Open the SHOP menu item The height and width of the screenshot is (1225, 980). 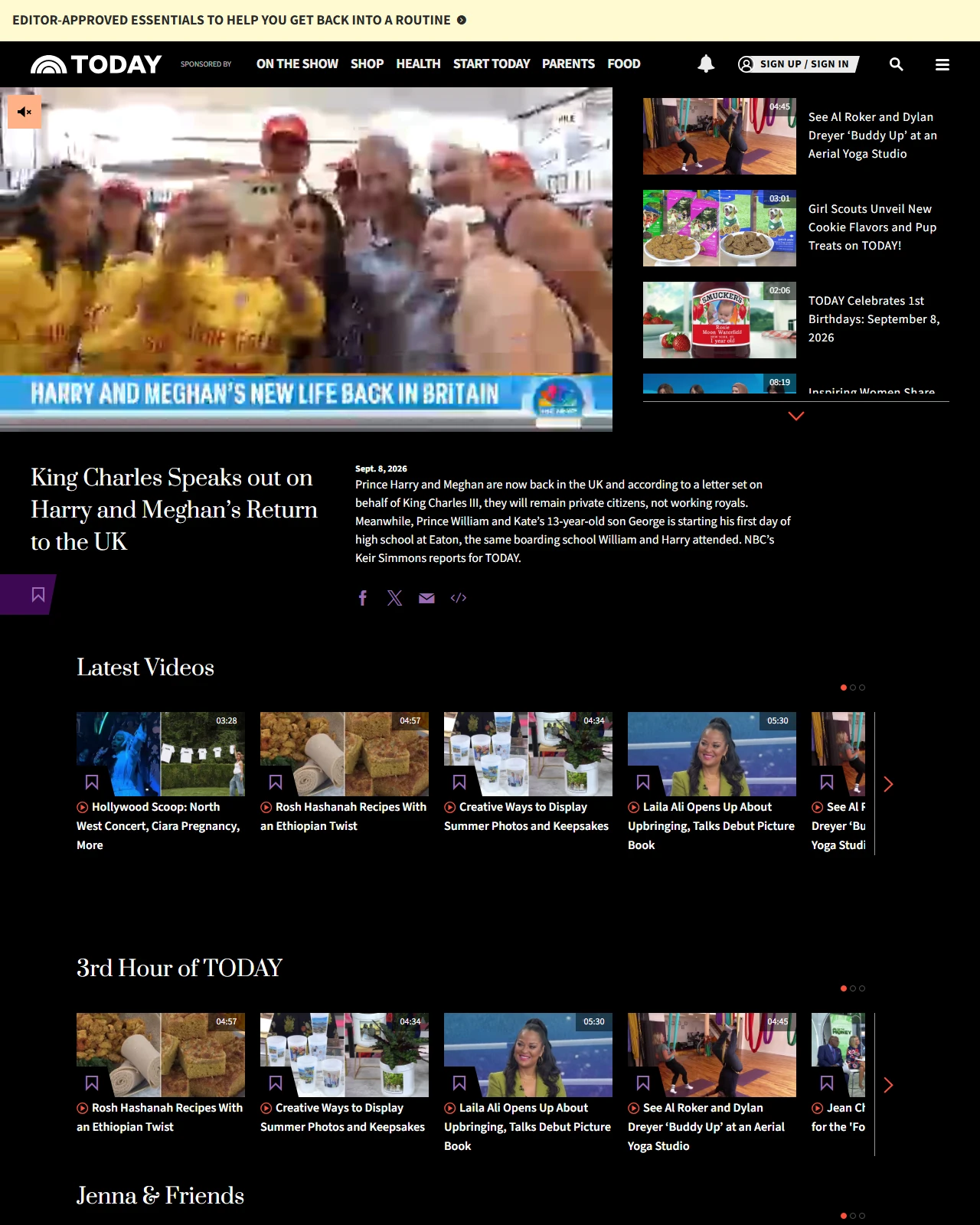point(367,64)
